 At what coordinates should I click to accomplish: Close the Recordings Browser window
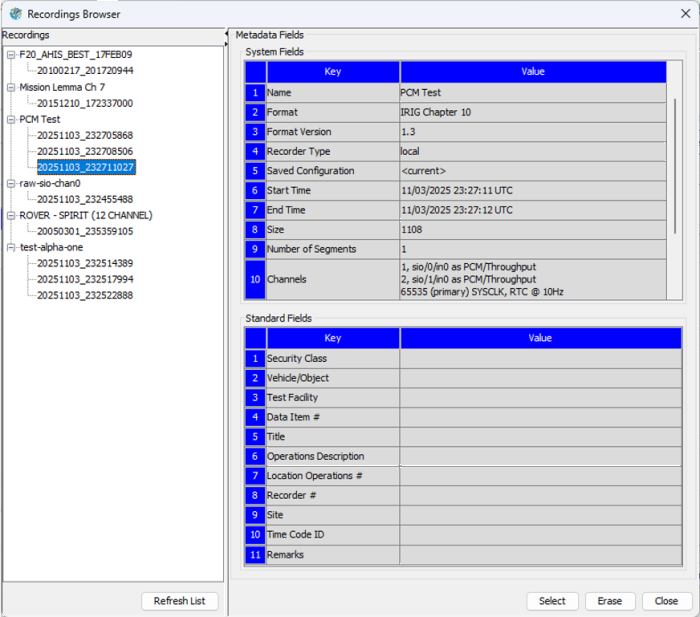(x=685, y=14)
